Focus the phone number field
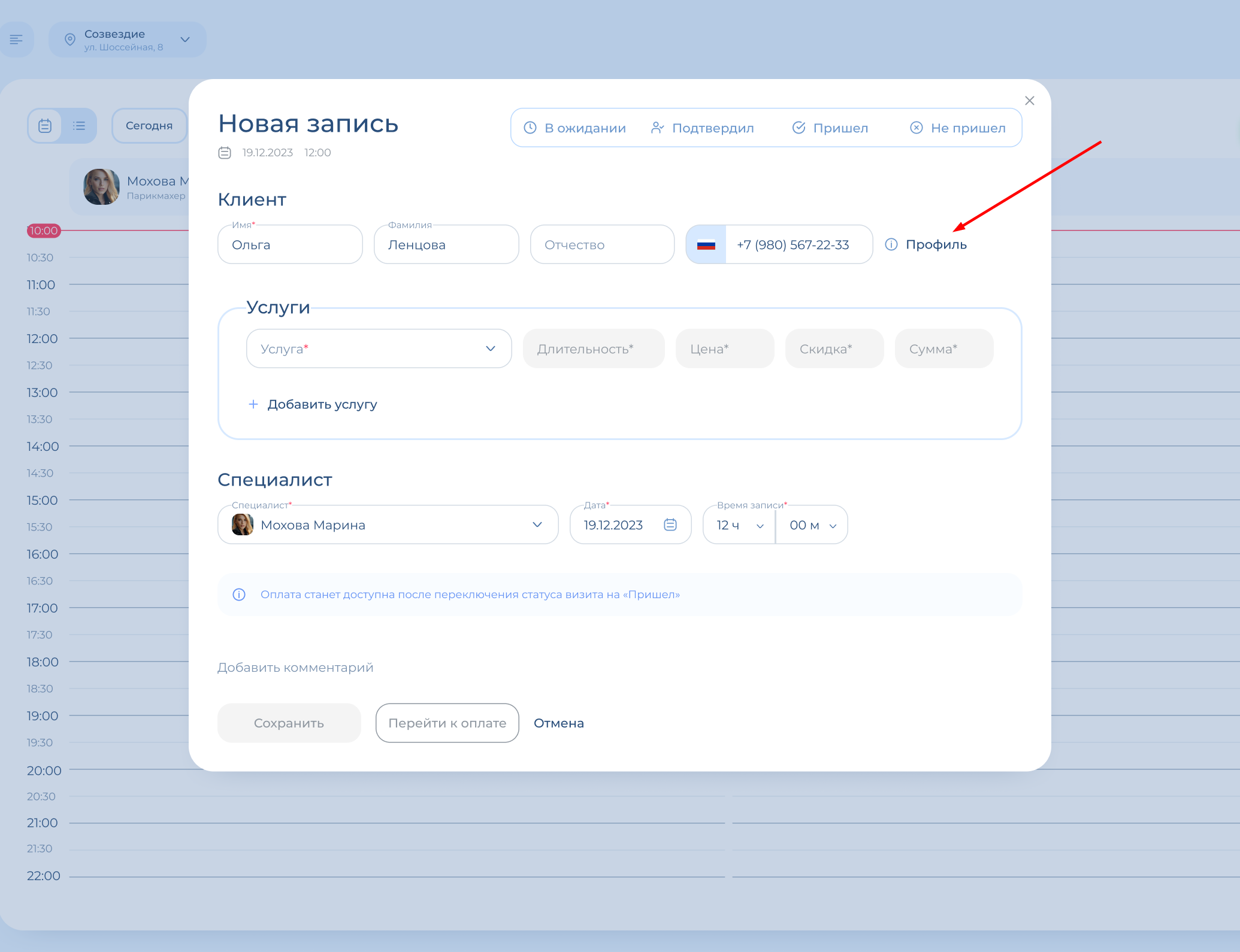 click(799, 244)
